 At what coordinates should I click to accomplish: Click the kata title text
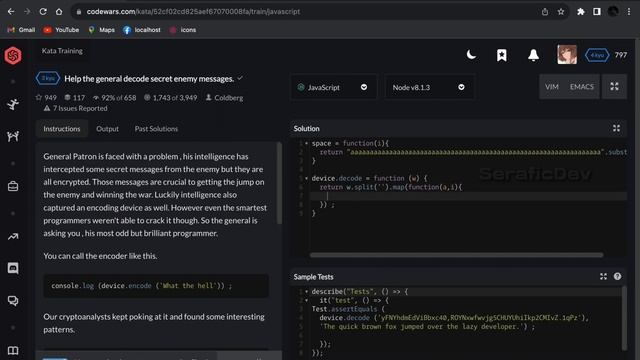149,79
